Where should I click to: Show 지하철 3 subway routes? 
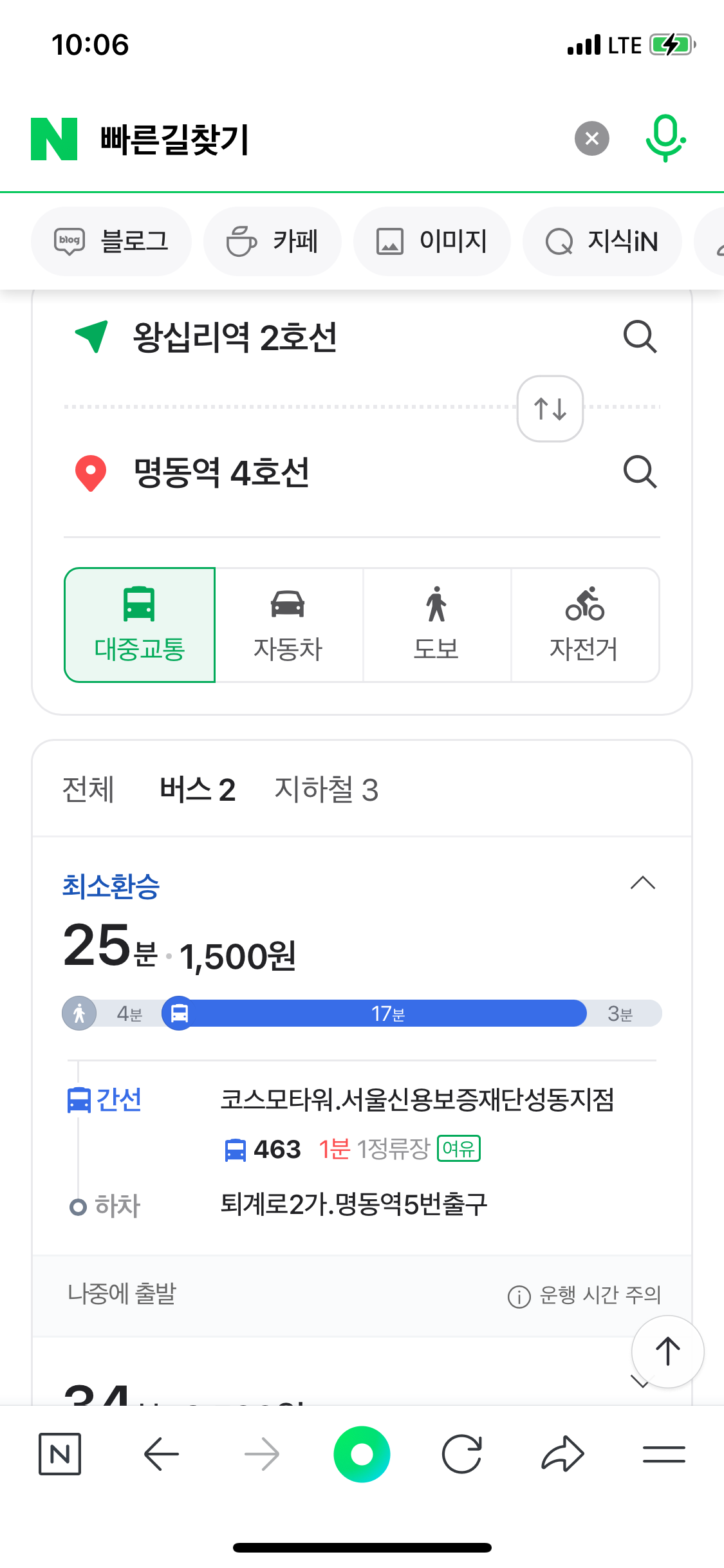[326, 790]
